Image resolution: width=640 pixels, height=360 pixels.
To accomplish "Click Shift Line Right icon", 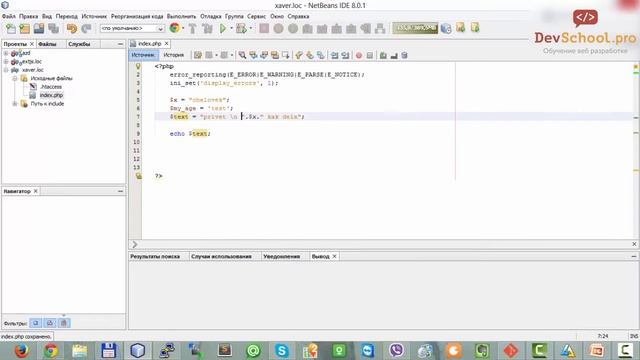I will (345, 55).
